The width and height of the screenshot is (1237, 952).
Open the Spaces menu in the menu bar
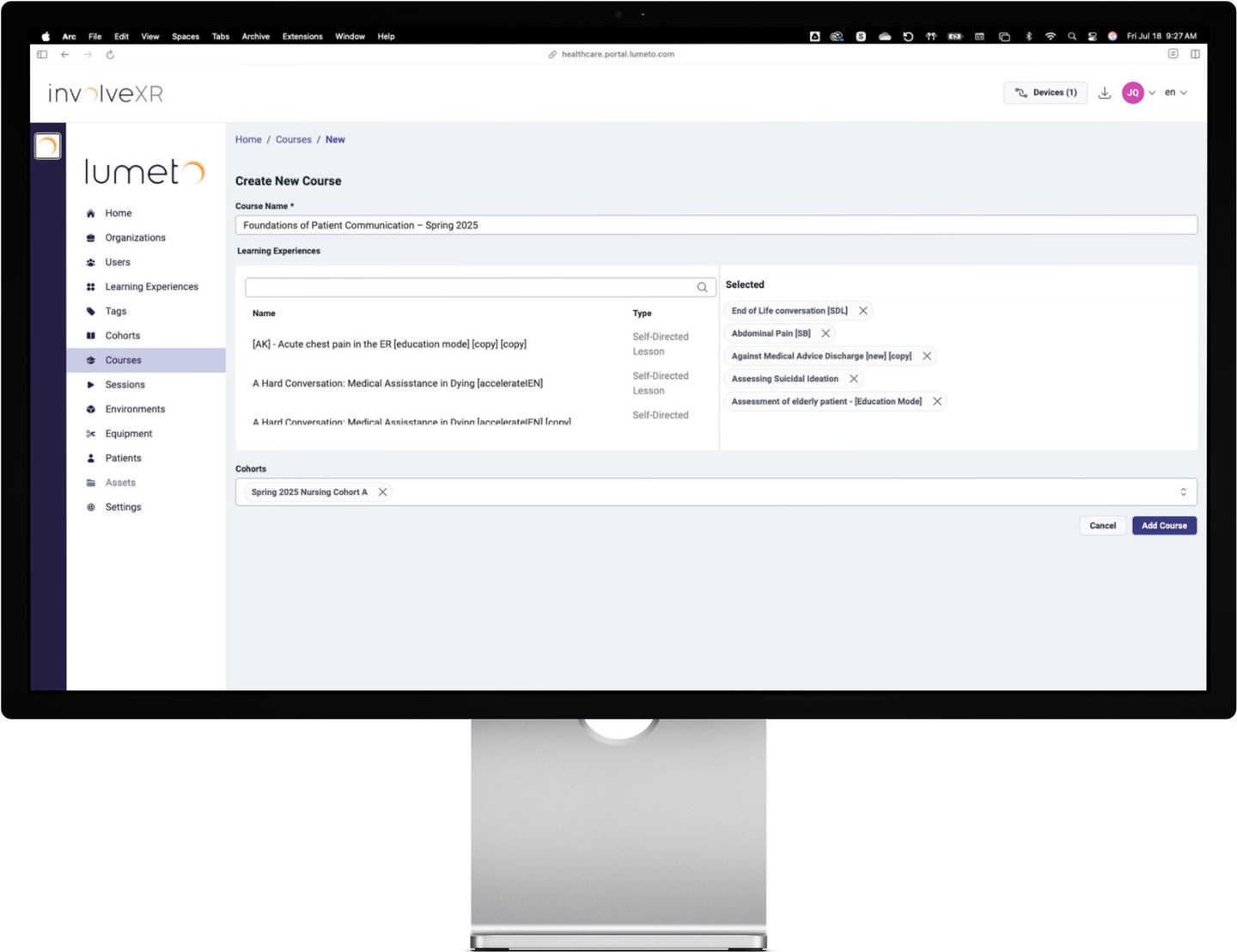(x=186, y=36)
